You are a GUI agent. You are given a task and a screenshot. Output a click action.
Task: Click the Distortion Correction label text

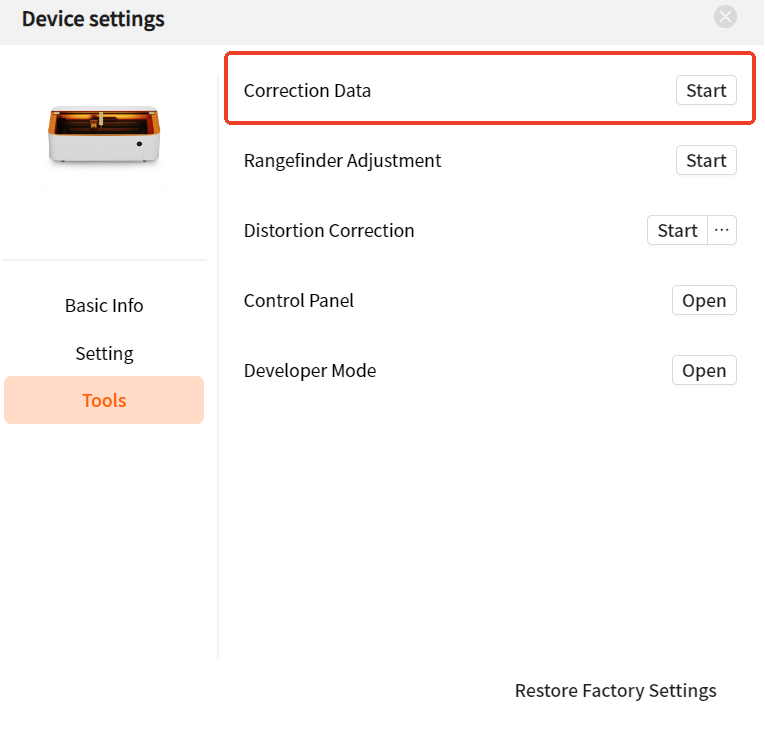coord(329,231)
